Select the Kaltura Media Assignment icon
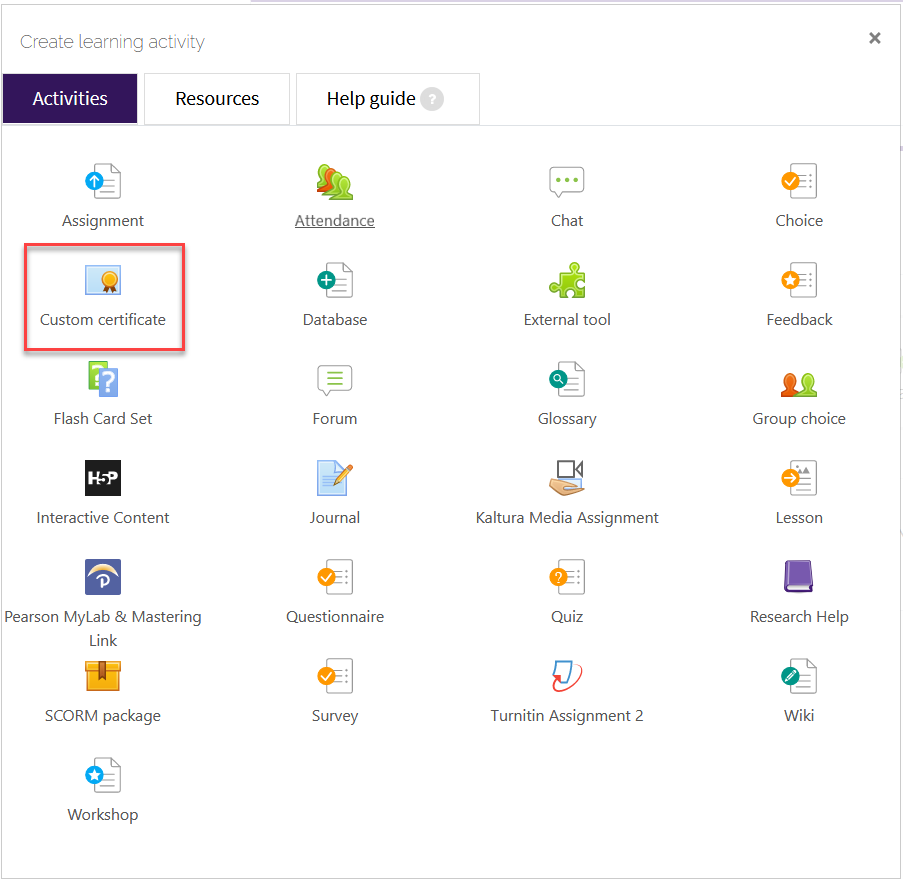Image resolution: width=903 pixels, height=879 pixels. (566, 478)
